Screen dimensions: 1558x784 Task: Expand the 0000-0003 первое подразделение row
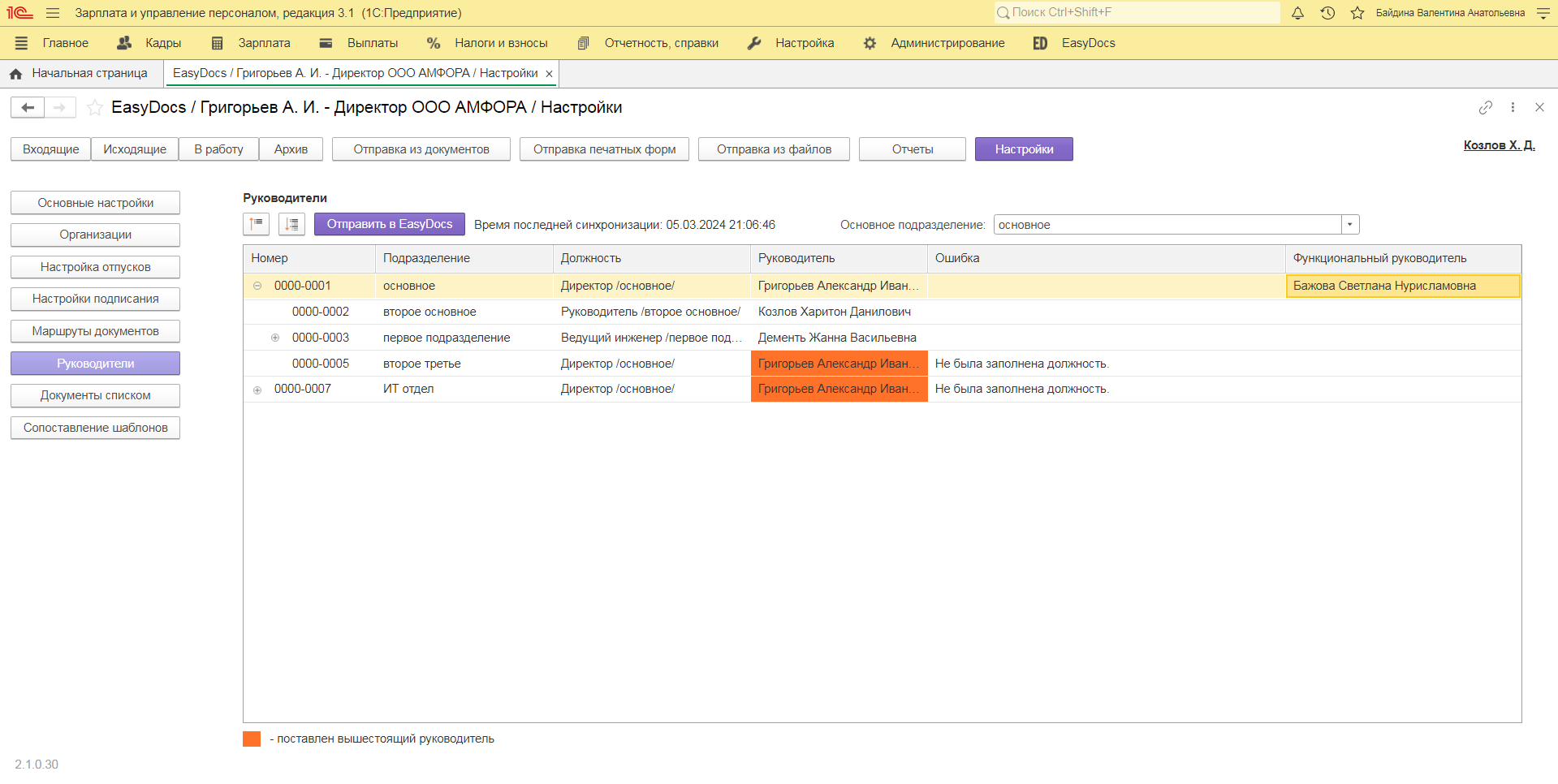[275, 338]
